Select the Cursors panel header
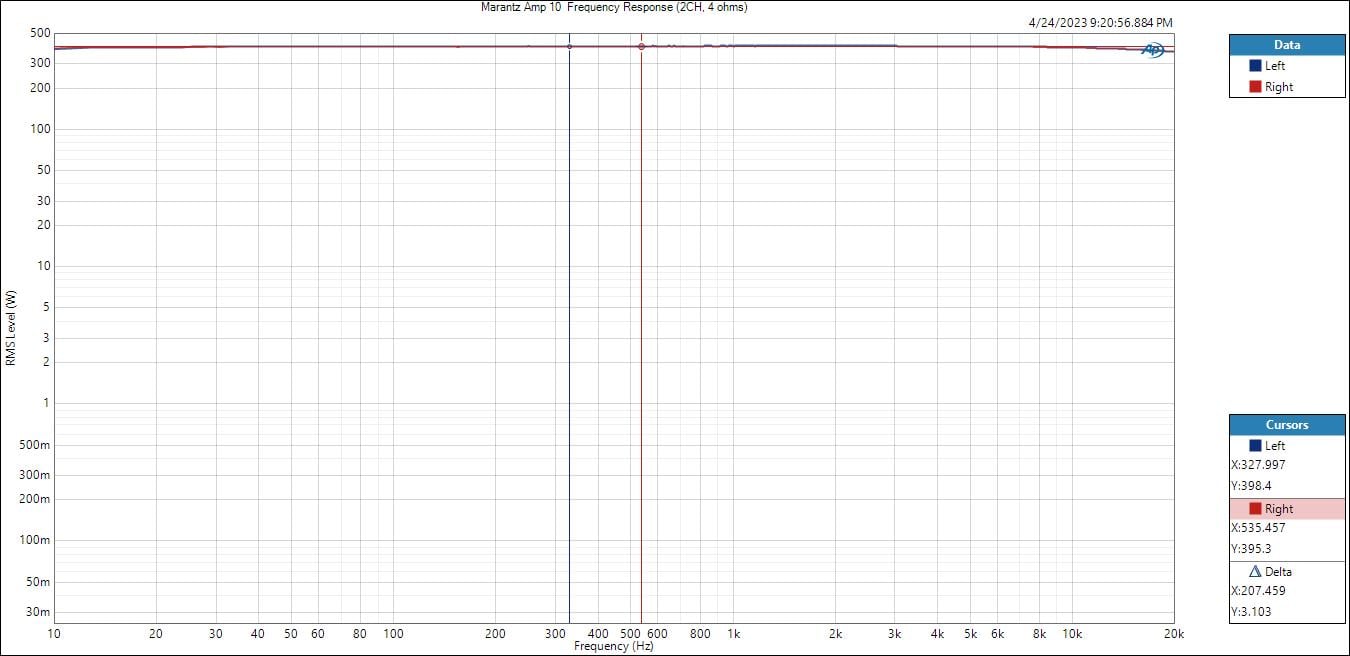 [x=1287, y=425]
